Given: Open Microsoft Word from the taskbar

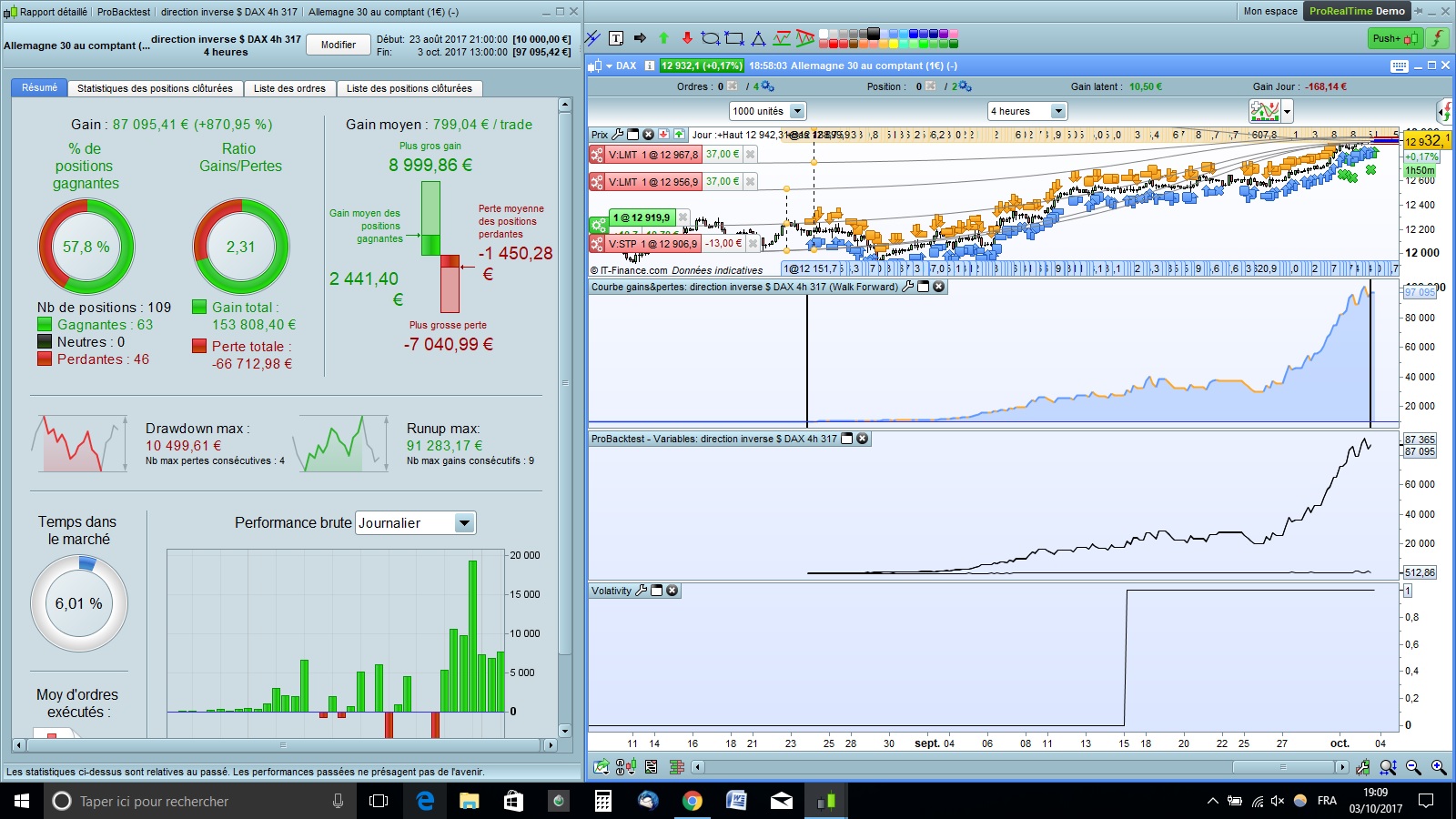Looking at the screenshot, I should coord(736,801).
